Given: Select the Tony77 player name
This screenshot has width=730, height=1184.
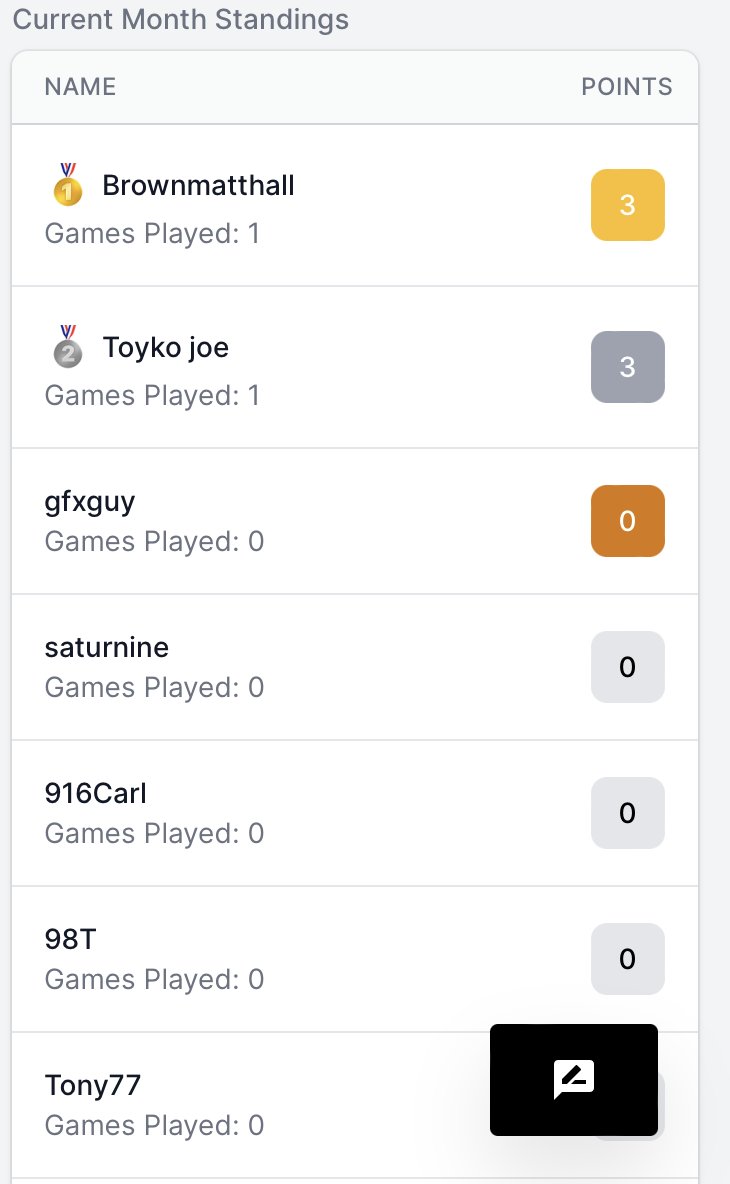Looking at the screenshot, I should click(x=93, y=1085).
